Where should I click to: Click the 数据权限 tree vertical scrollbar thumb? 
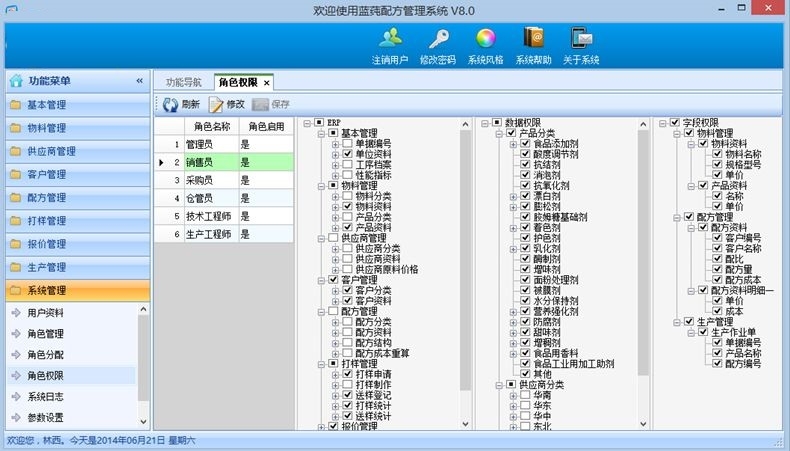point(643,252)
